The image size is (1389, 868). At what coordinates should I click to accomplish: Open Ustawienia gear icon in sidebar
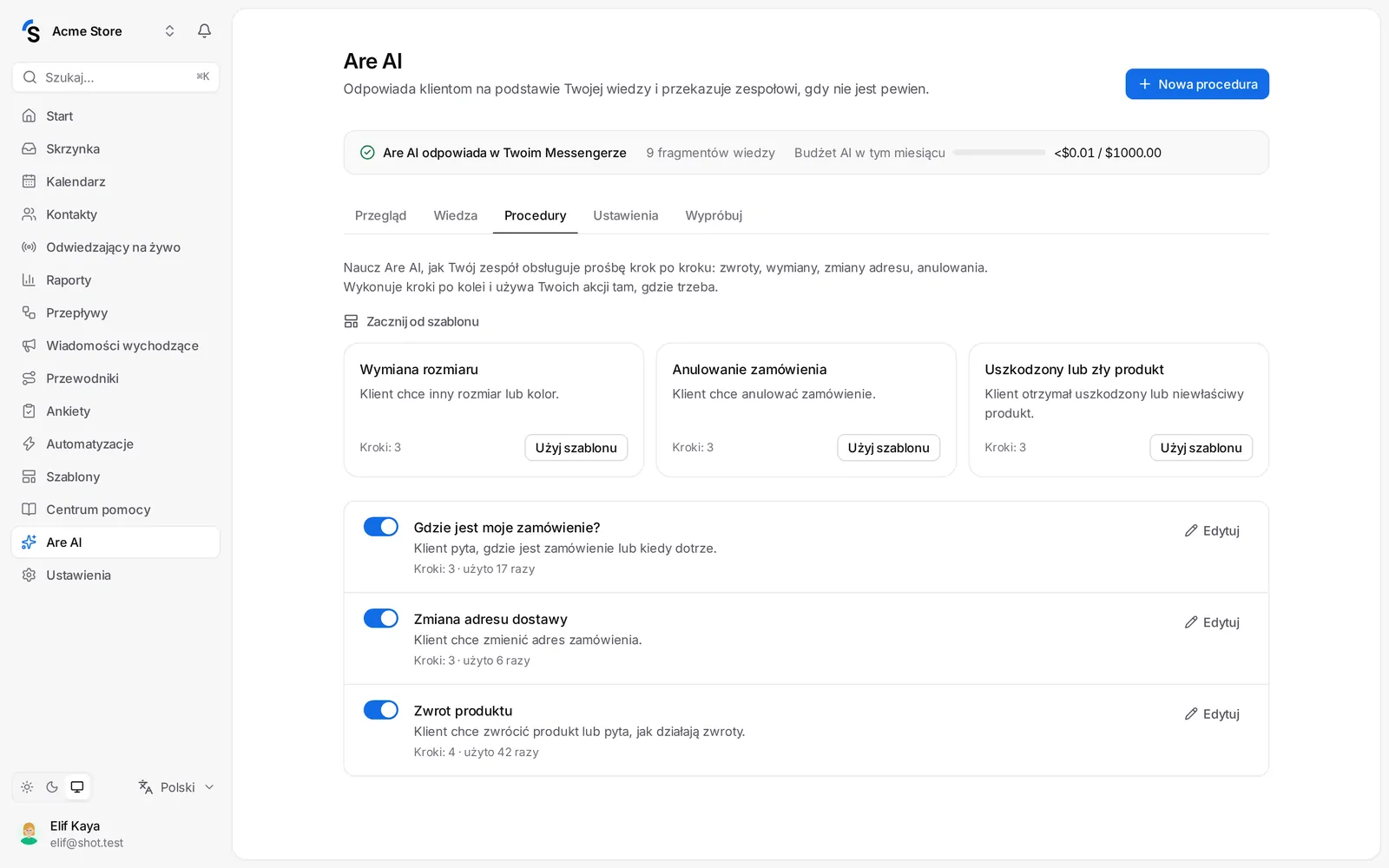pos(29,575)
